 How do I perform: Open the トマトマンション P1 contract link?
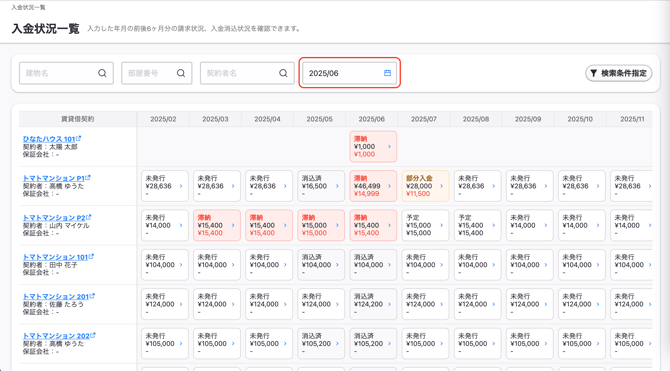(x=53, y=178)
